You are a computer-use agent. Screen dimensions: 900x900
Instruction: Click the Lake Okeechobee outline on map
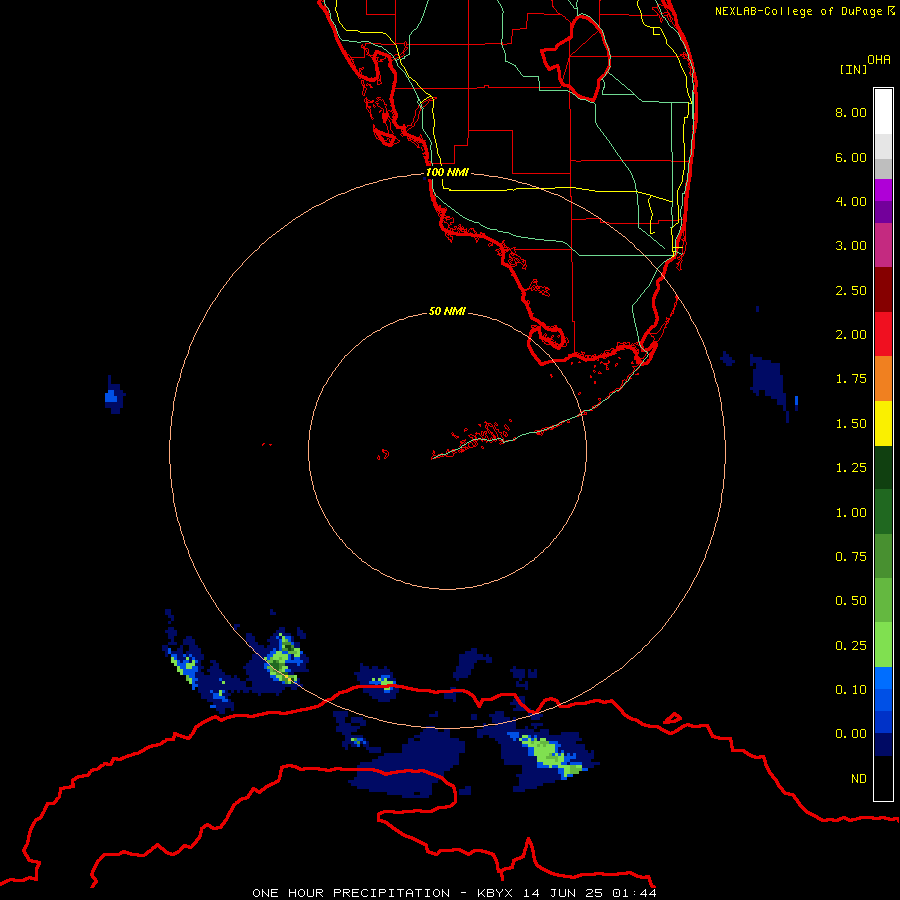click(576, 58)
